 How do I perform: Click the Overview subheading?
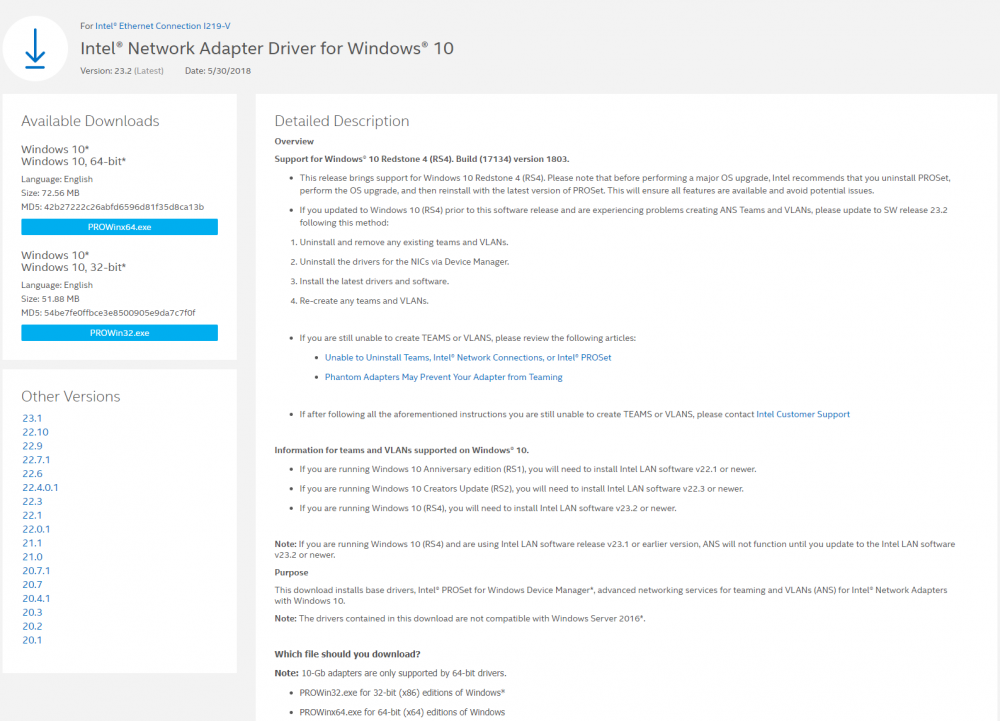coord(294,142)
